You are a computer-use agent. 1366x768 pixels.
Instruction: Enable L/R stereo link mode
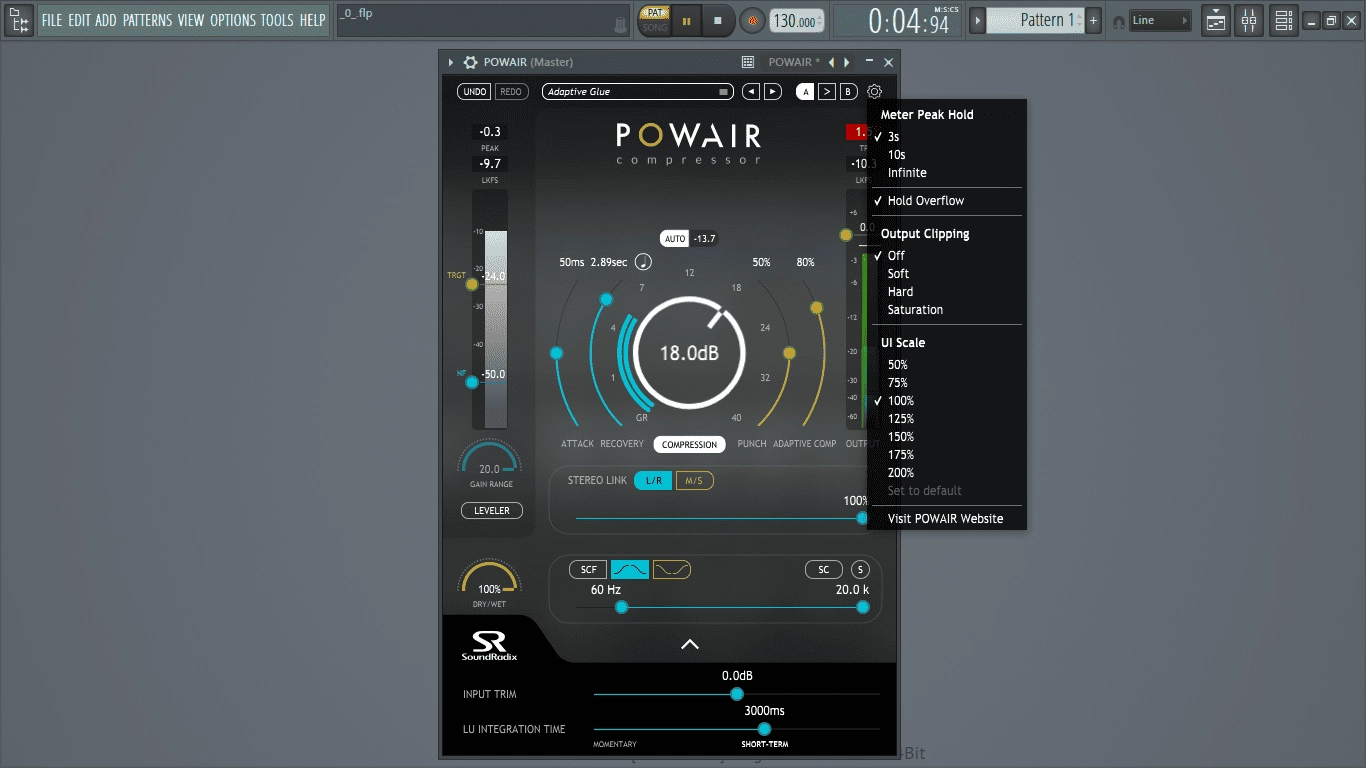(653, 481)
